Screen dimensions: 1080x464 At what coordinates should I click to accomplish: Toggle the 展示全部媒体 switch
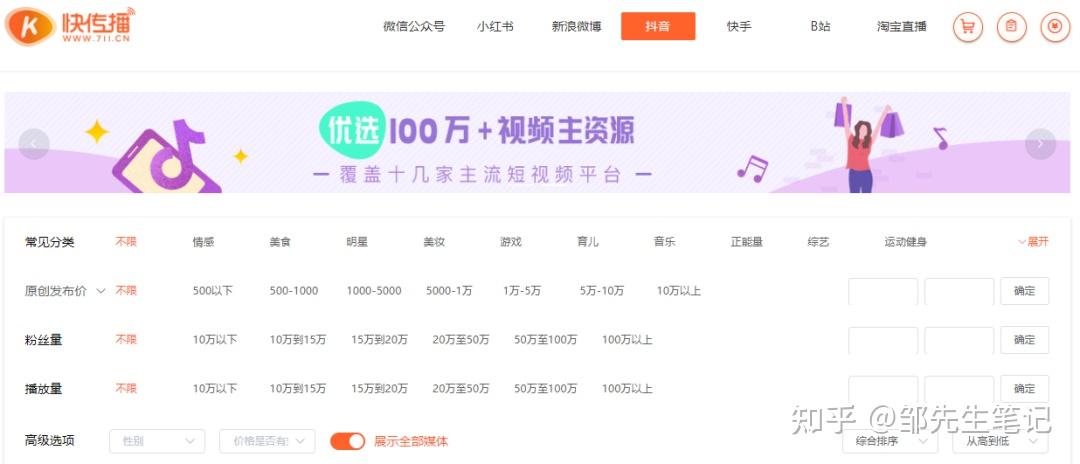point(348,441)
